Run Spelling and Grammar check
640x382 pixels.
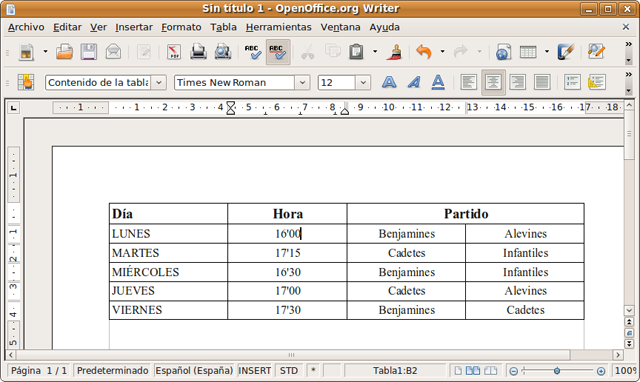point(253,52)
